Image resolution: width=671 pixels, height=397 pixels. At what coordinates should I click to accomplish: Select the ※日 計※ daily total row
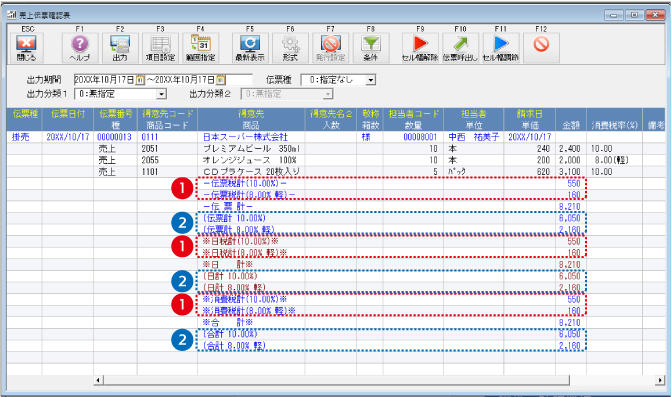[x=336, y=265]
